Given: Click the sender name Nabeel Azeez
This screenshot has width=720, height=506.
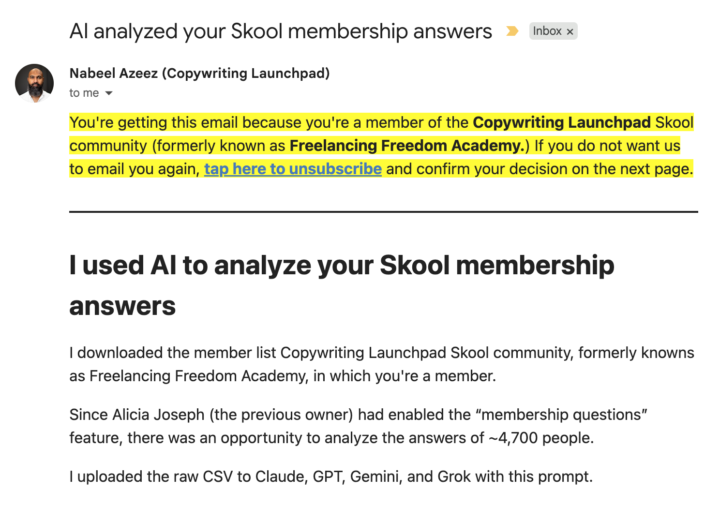Looking at the screenshot, I should point(117,73).
